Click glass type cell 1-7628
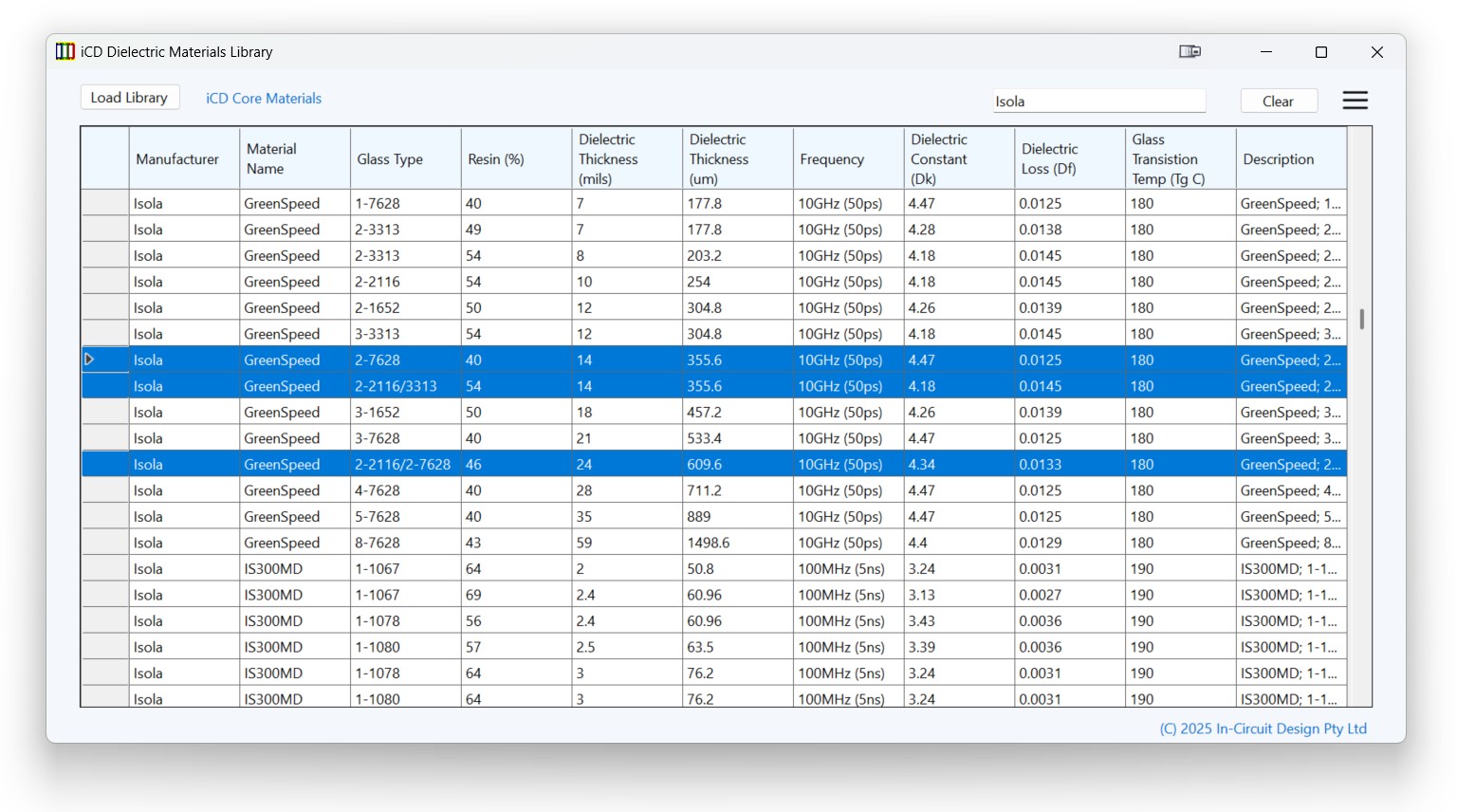Viewport: 1457px width, 812px height. coord(406,203)
